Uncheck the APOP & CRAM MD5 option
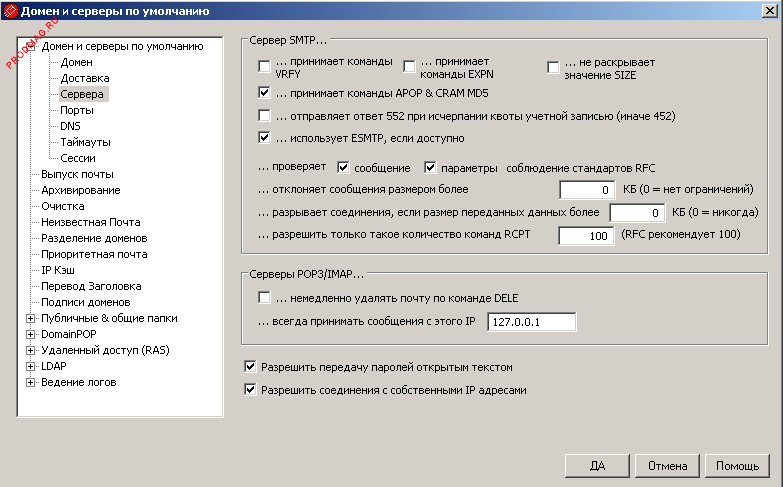This screenshot has width=783, height=487. pos(264,93)
